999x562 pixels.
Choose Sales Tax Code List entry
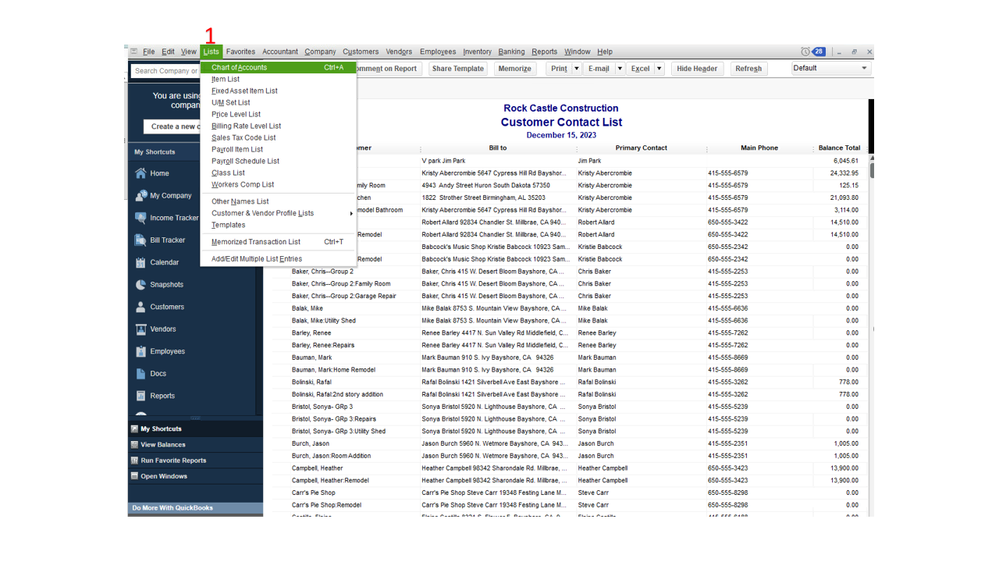point(278,138)
